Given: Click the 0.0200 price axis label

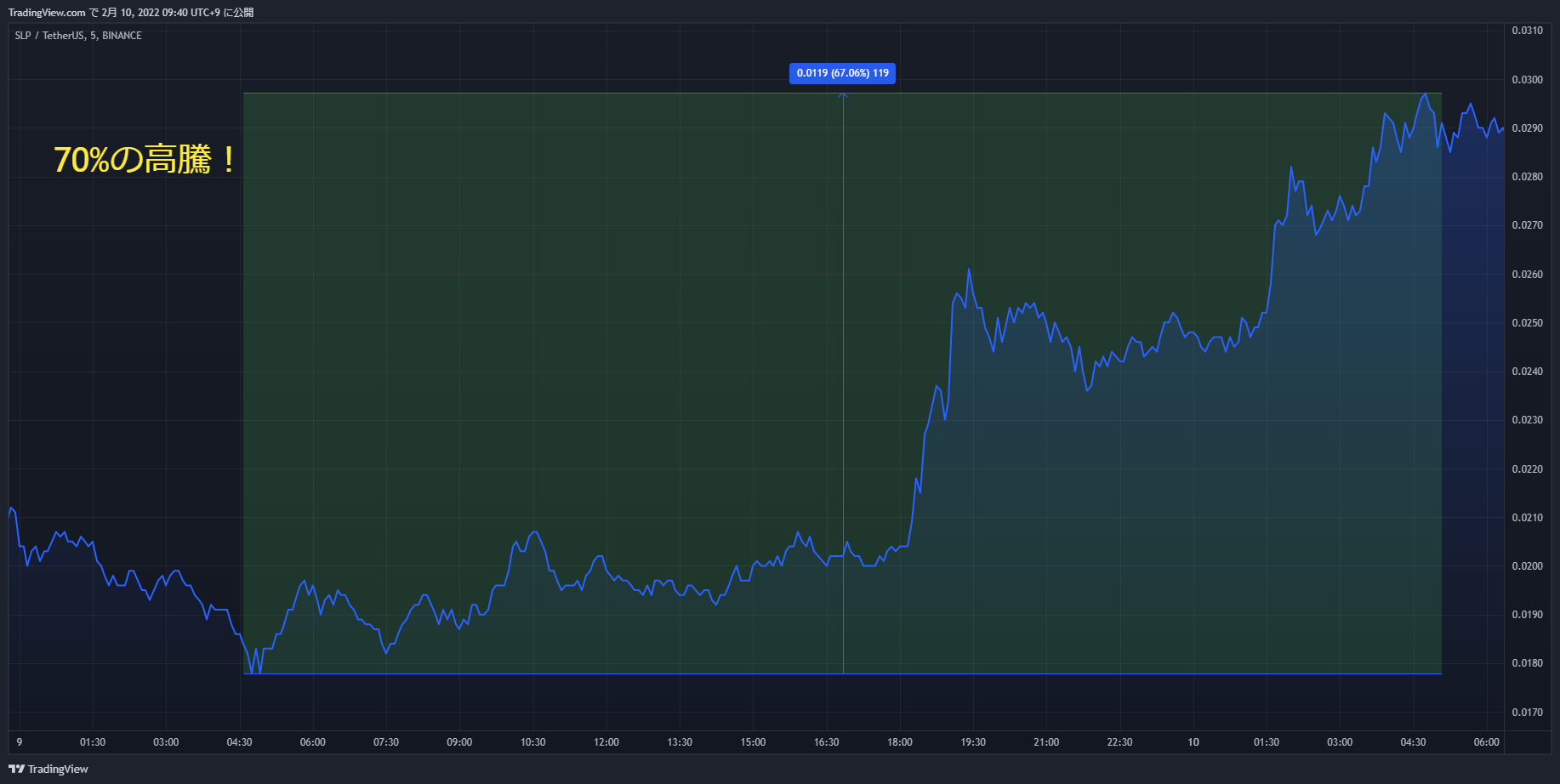Looking at the screenshot, I should [1527, 566].
